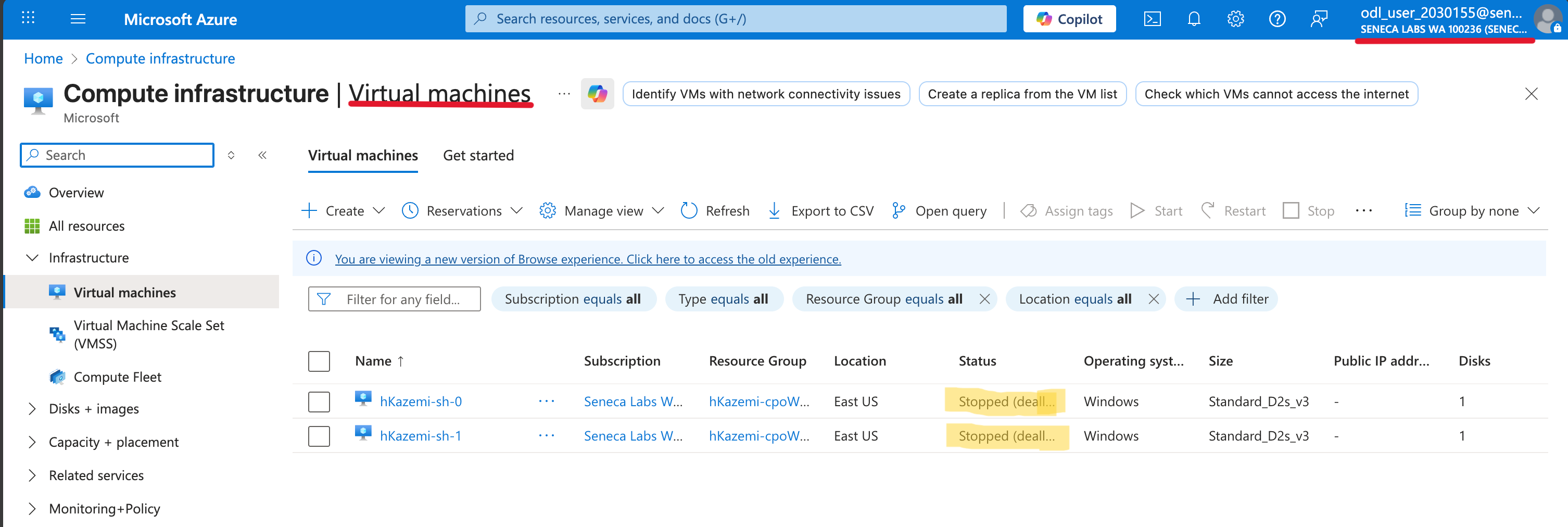
Task: Open the Group by none dropdown
Action: tap(1472, 210)
